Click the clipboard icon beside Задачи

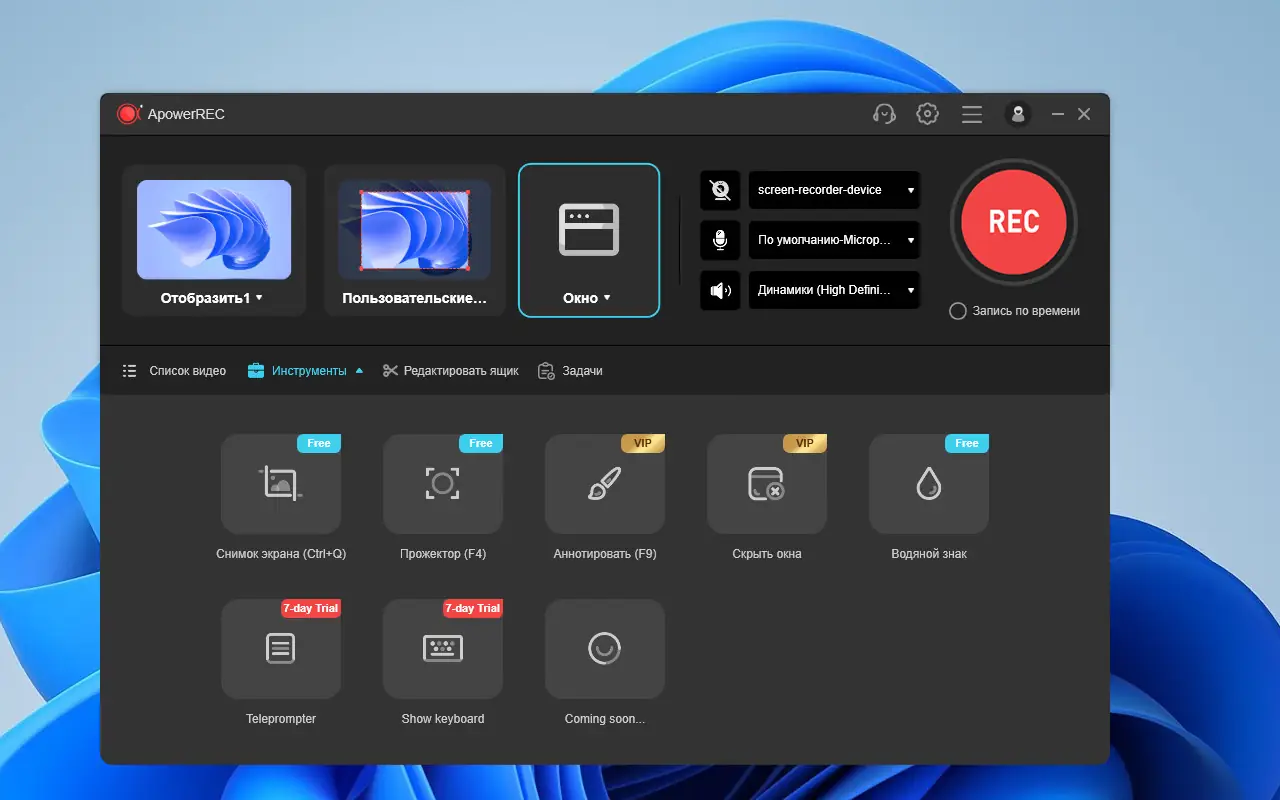[546, 371]
